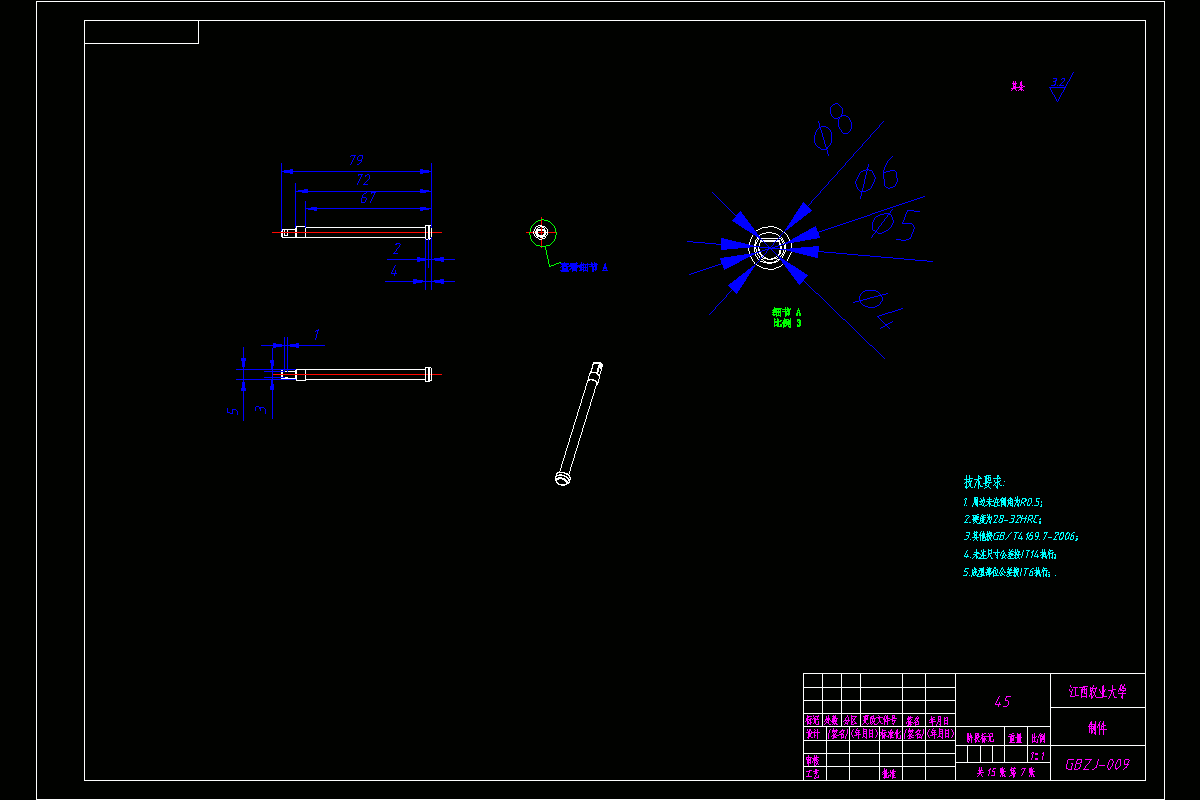The width and height of the screenshot is (1200, 800).
Task: Click the '设计' row label in the title block
Action: 813,733
